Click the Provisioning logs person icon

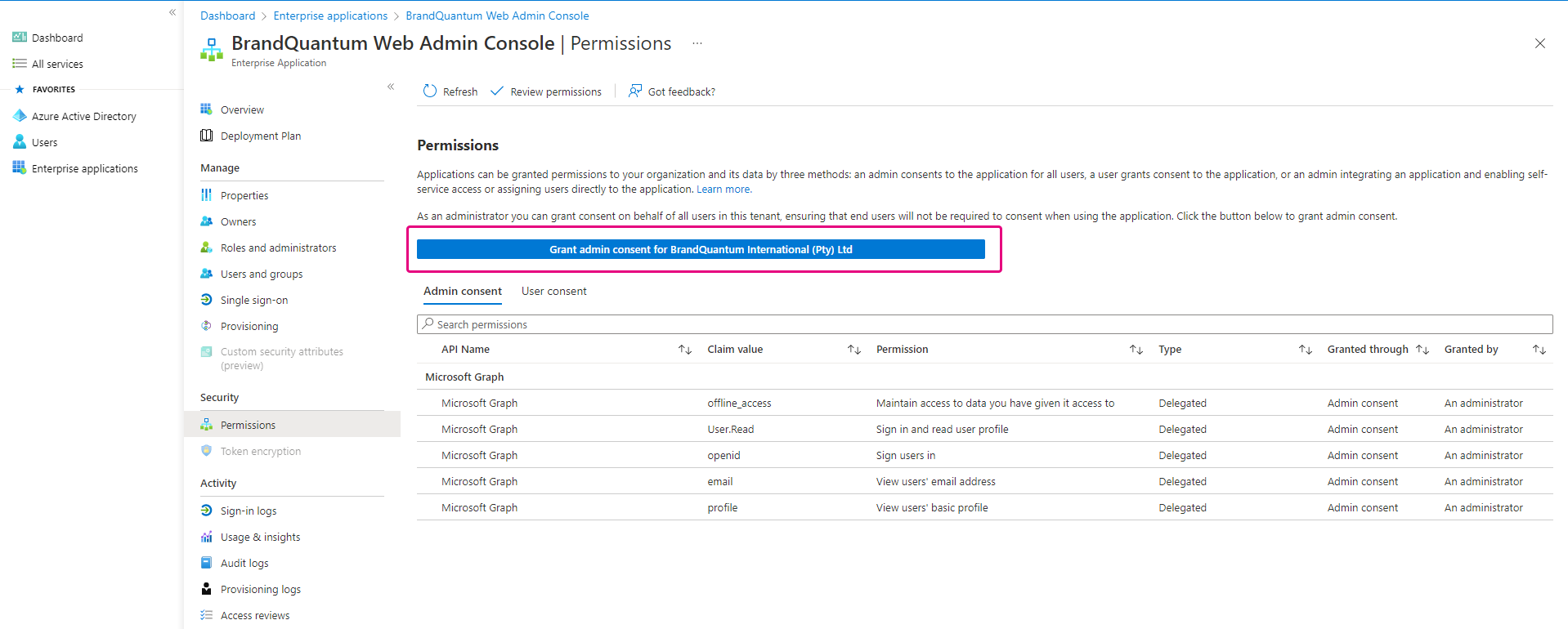pos(206,589)
